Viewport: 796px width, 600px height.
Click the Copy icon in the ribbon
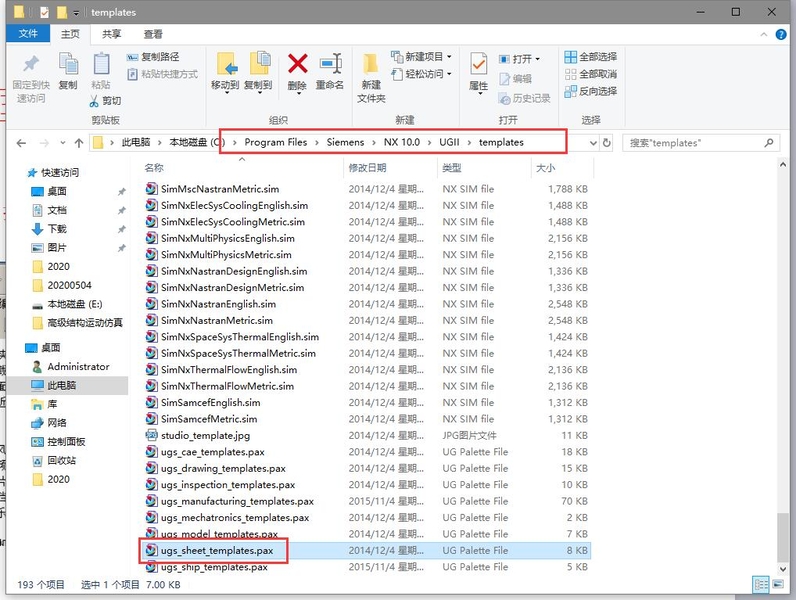[68, 64]
